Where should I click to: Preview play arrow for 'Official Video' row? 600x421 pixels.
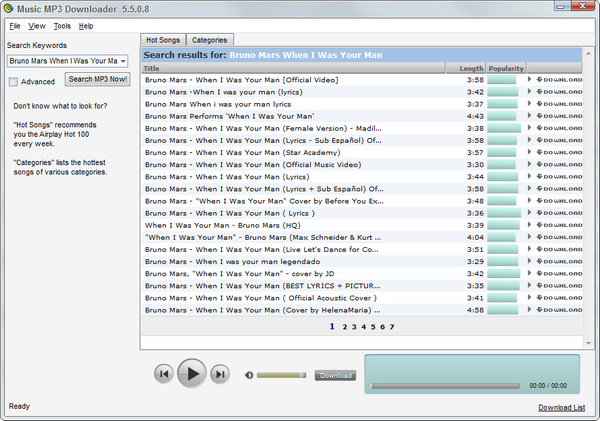[x=529, y=79]
